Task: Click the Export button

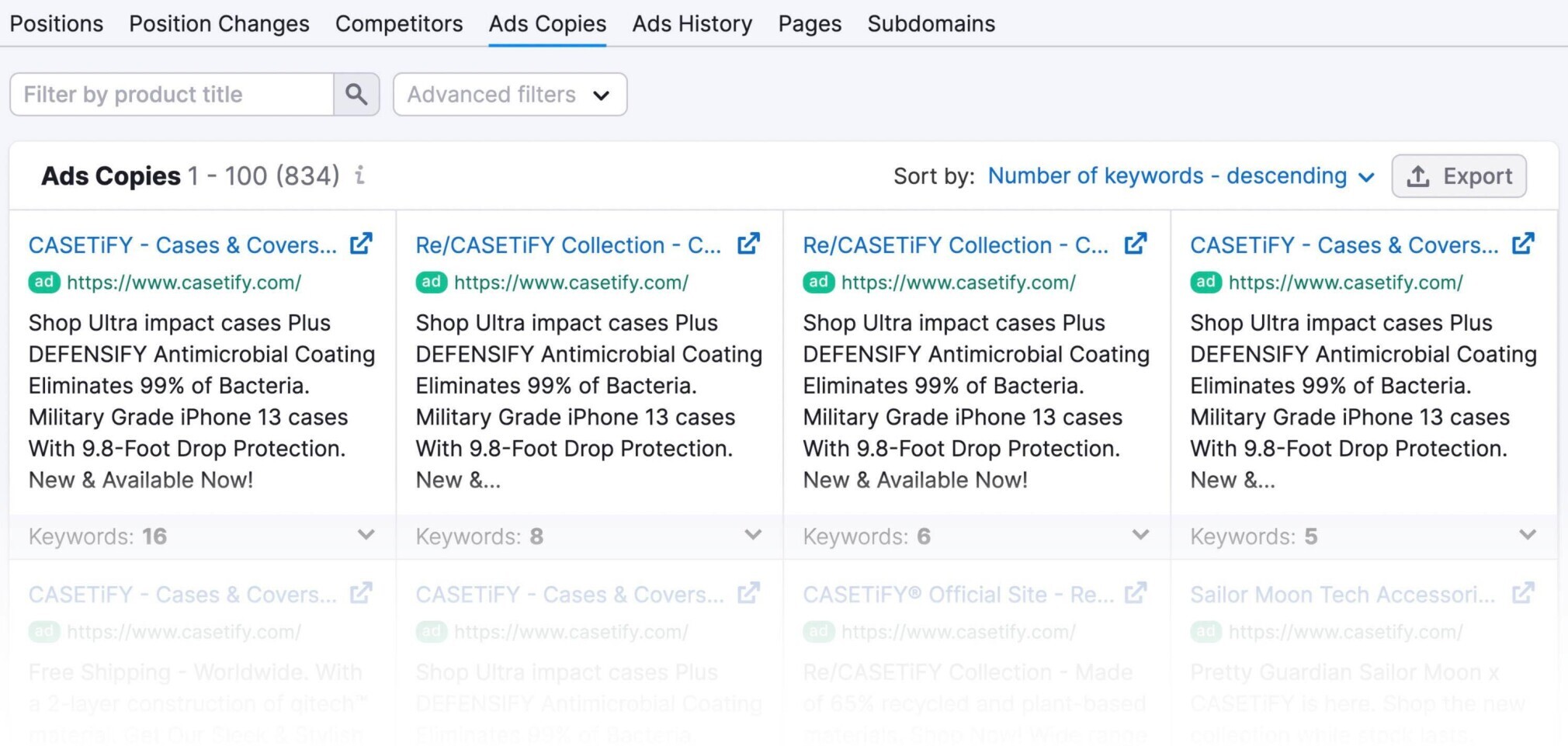Action: [1459, 176]
